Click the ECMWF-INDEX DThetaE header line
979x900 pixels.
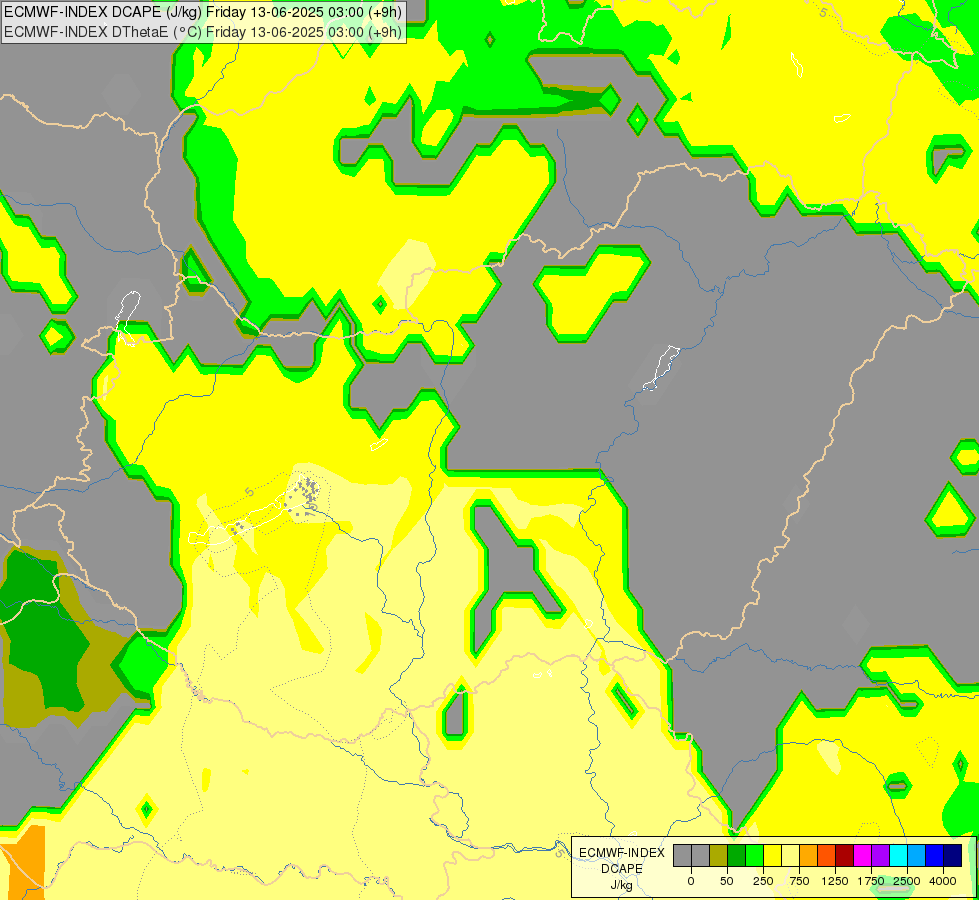click(204, 32)
